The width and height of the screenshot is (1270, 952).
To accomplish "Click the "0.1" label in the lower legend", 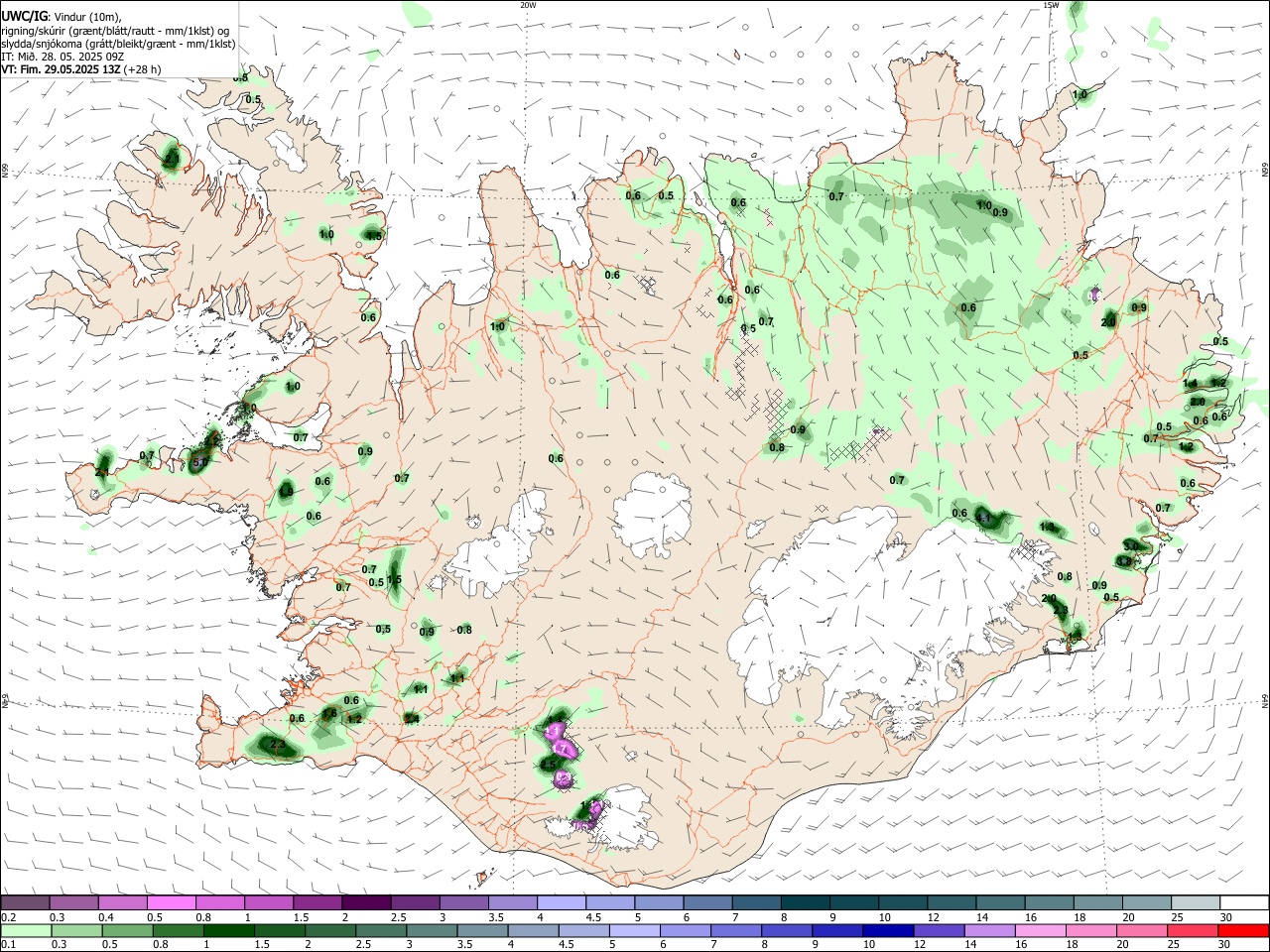I will click(8, 944).
